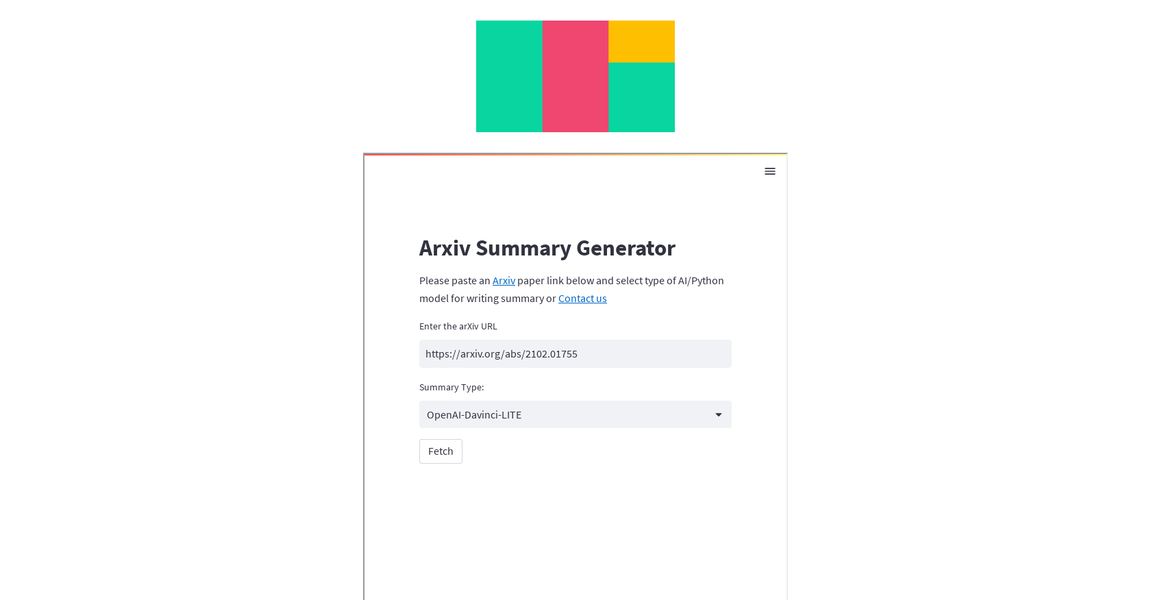Screen dimensions: 1151x600
Task: Open the Summary Type dropdown
Action: coord(575,414)
